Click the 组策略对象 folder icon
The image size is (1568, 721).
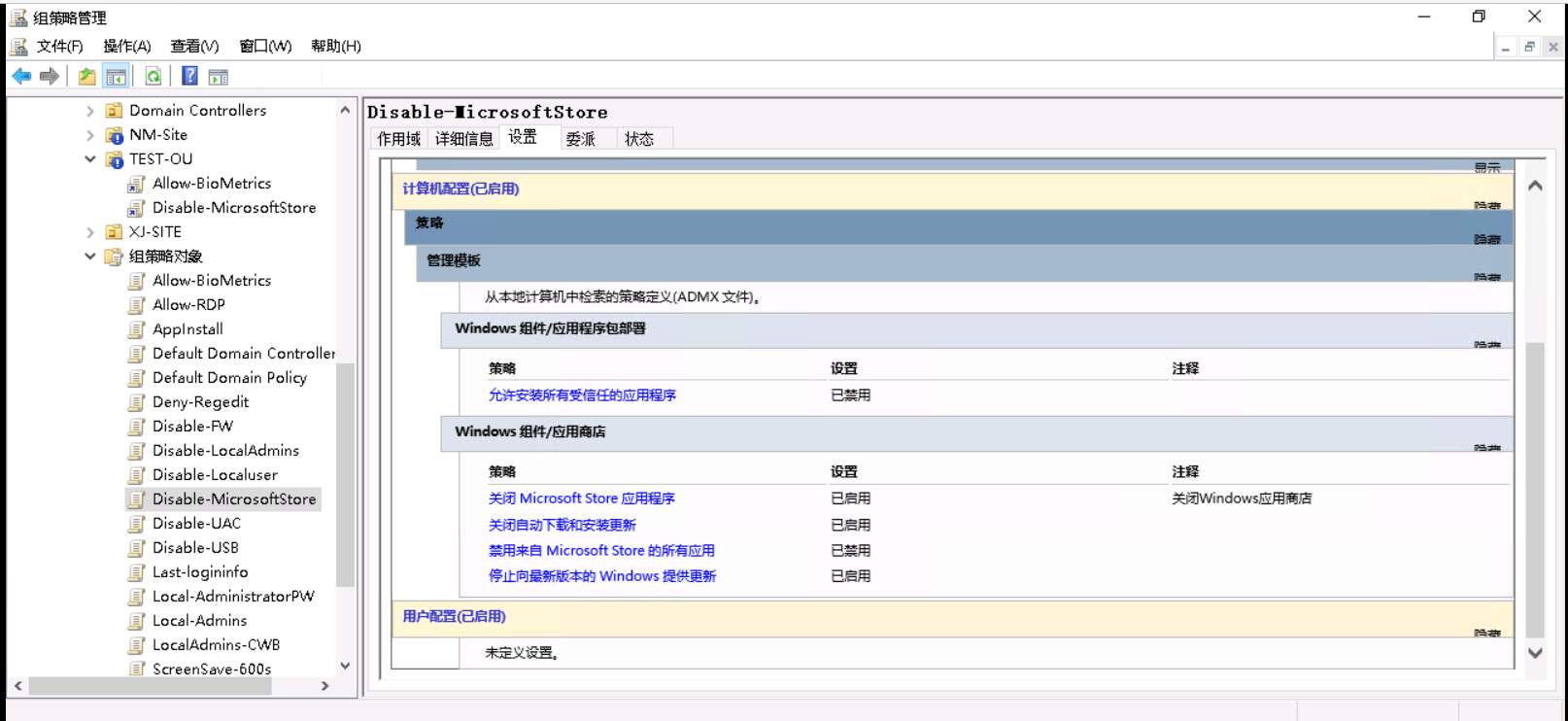click(115, 257)
